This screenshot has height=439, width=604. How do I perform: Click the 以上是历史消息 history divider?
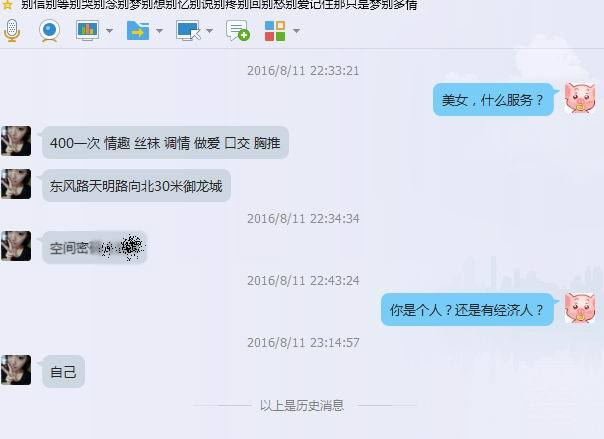point(302,405)
